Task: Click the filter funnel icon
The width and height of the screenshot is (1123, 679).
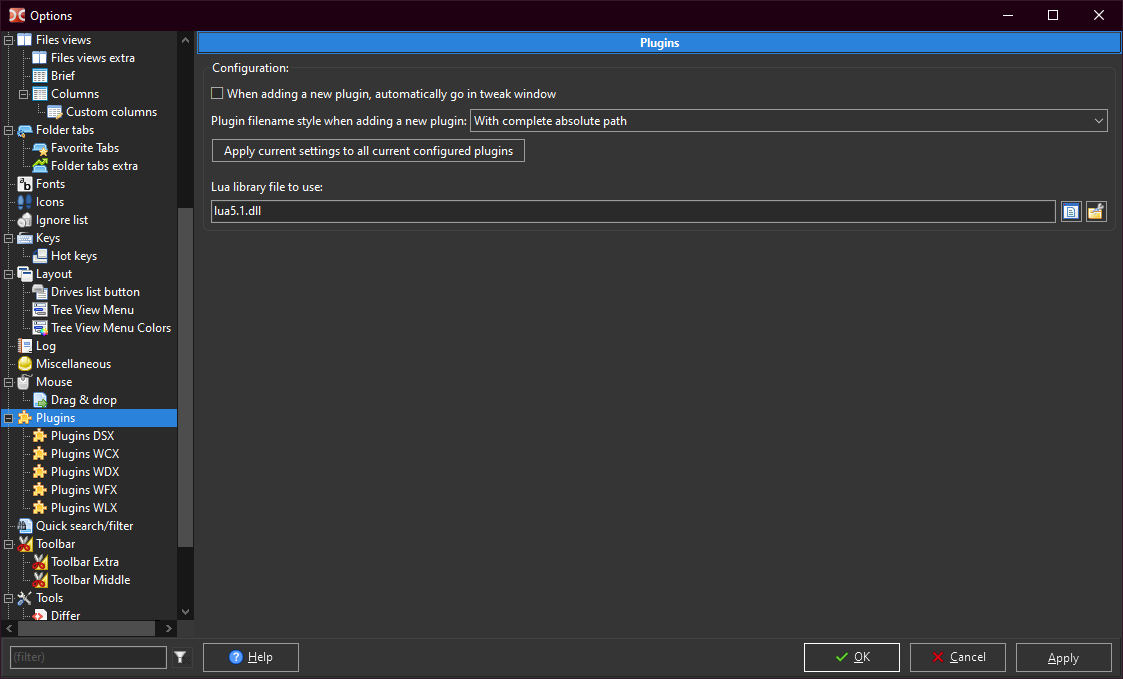Action: tap(180, 657)
